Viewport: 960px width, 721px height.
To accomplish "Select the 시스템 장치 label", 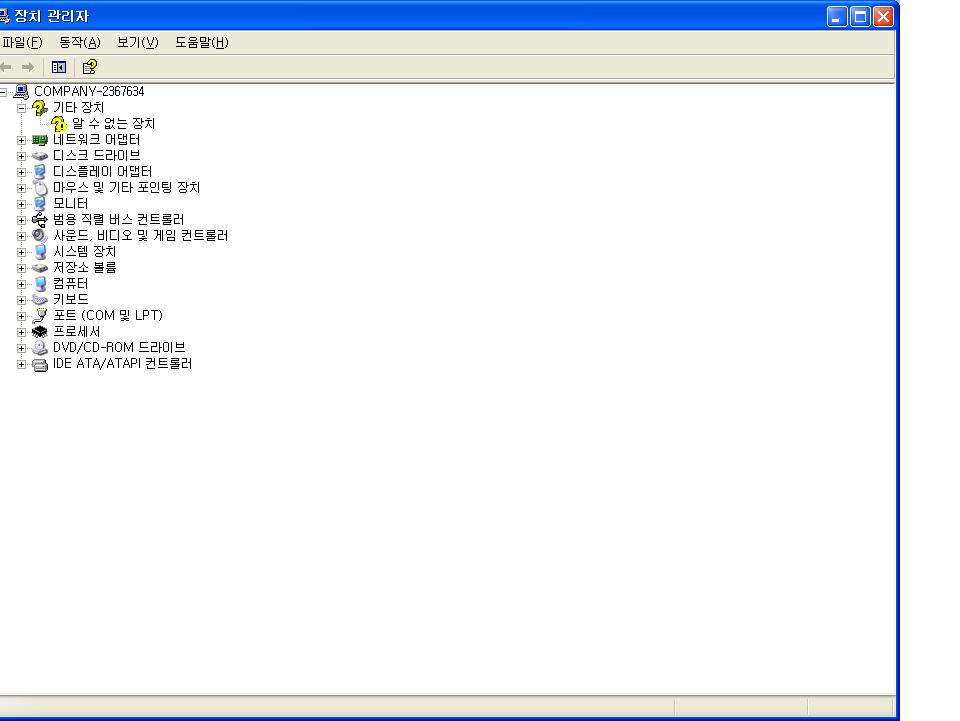I will click(84, 252).
